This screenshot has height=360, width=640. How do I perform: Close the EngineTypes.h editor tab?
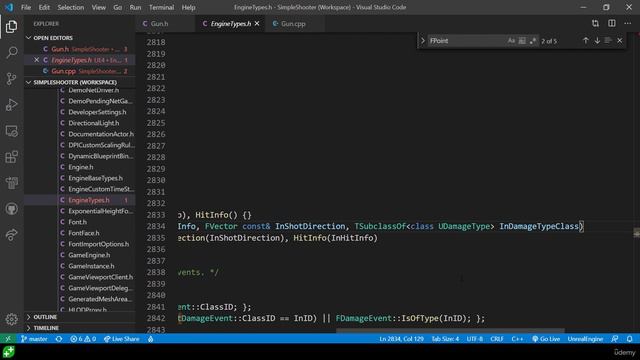(x=257, y=24)
